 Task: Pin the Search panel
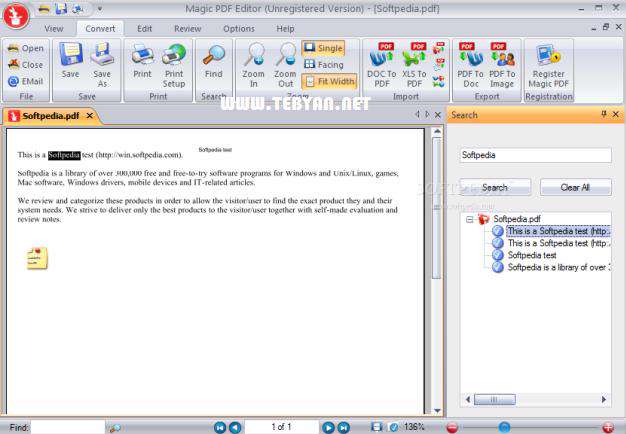click(x=604, y=114)
